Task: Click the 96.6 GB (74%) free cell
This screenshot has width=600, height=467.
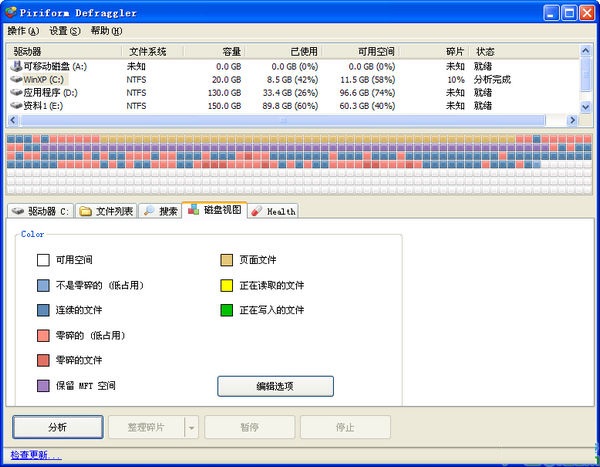Action: pyautogui.click(x=367, y=92)
